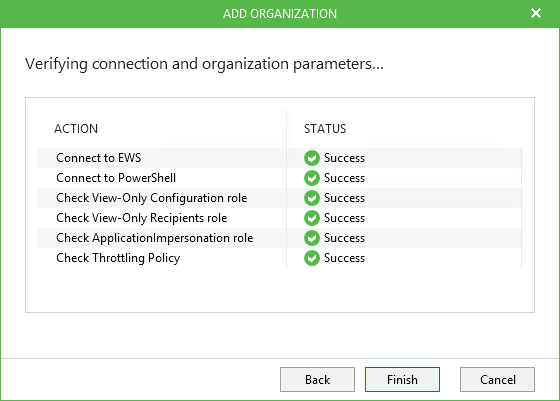Select Check View-Only Recipients role row
The image size is (560, 401).
coord(279,218)
